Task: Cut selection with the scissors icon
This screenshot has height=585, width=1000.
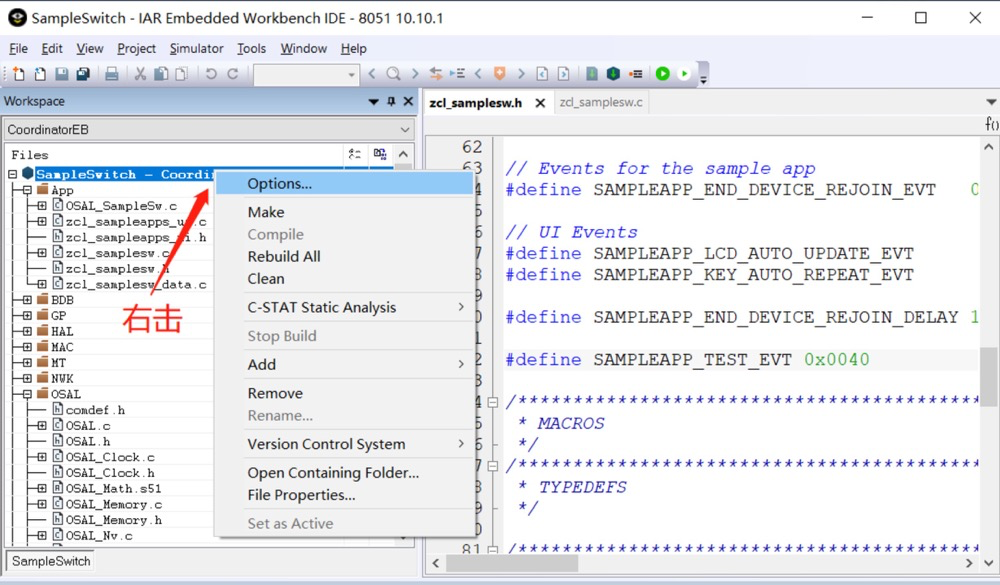Action: pos(140,74)
